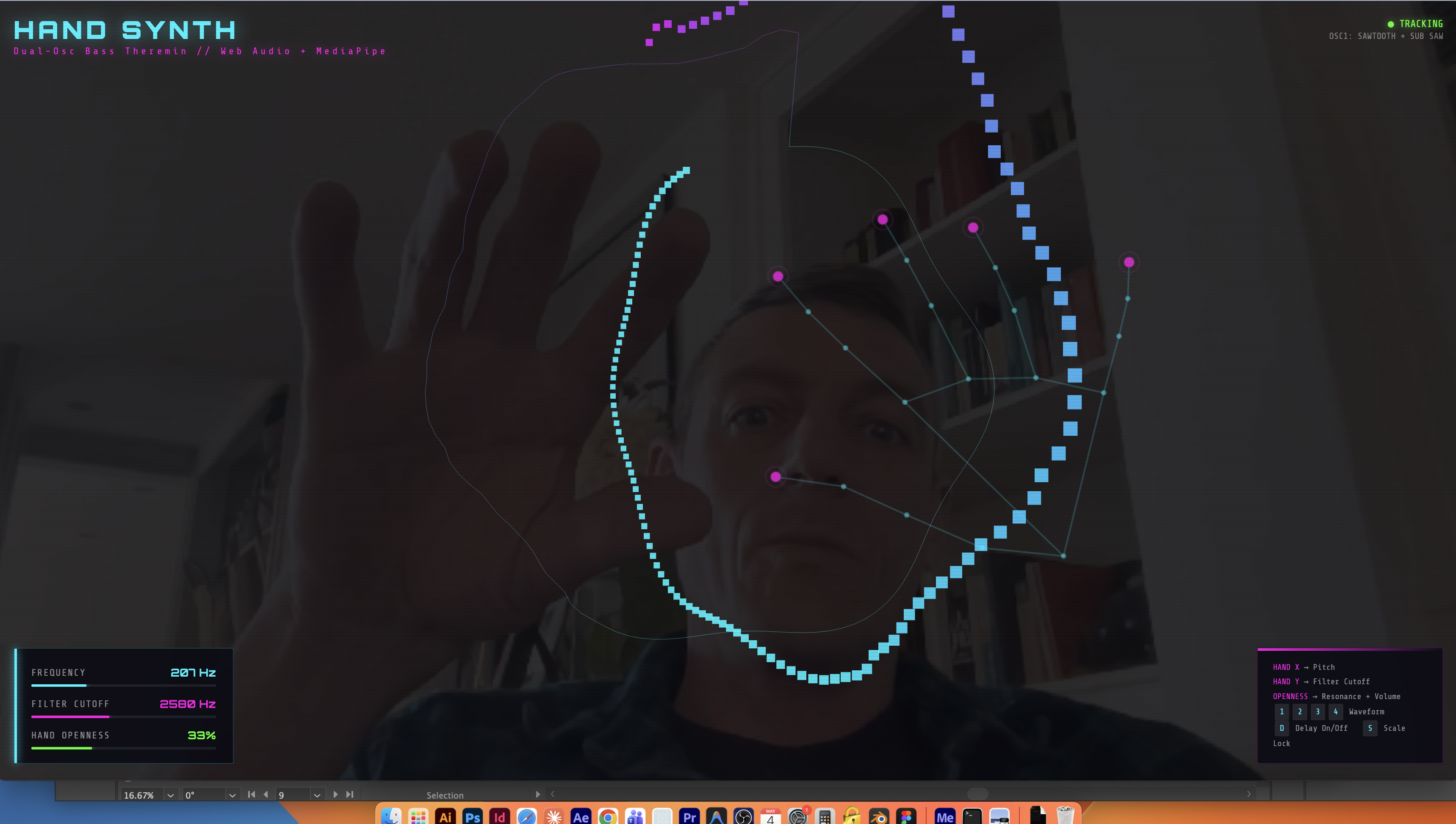
Task: Expand the status bar options arrow after Selection
Action: [x=537, y=794]
